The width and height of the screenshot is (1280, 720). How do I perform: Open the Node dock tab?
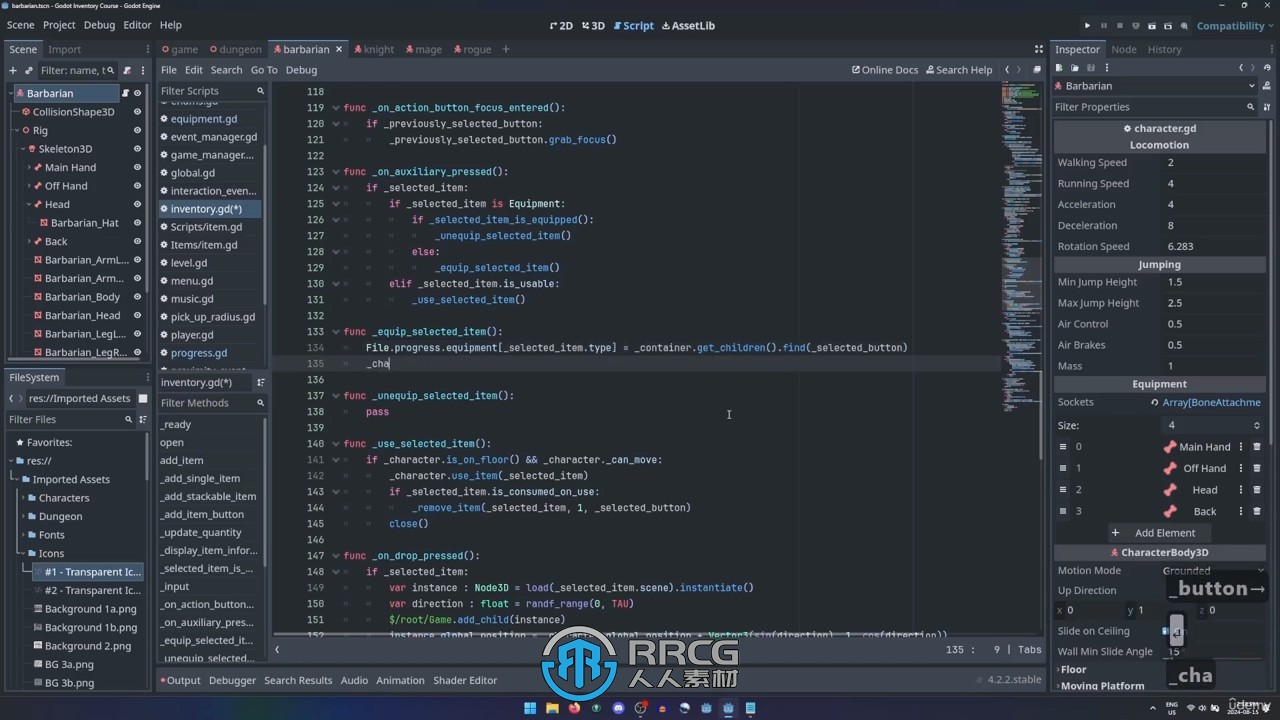point(1124,49)
